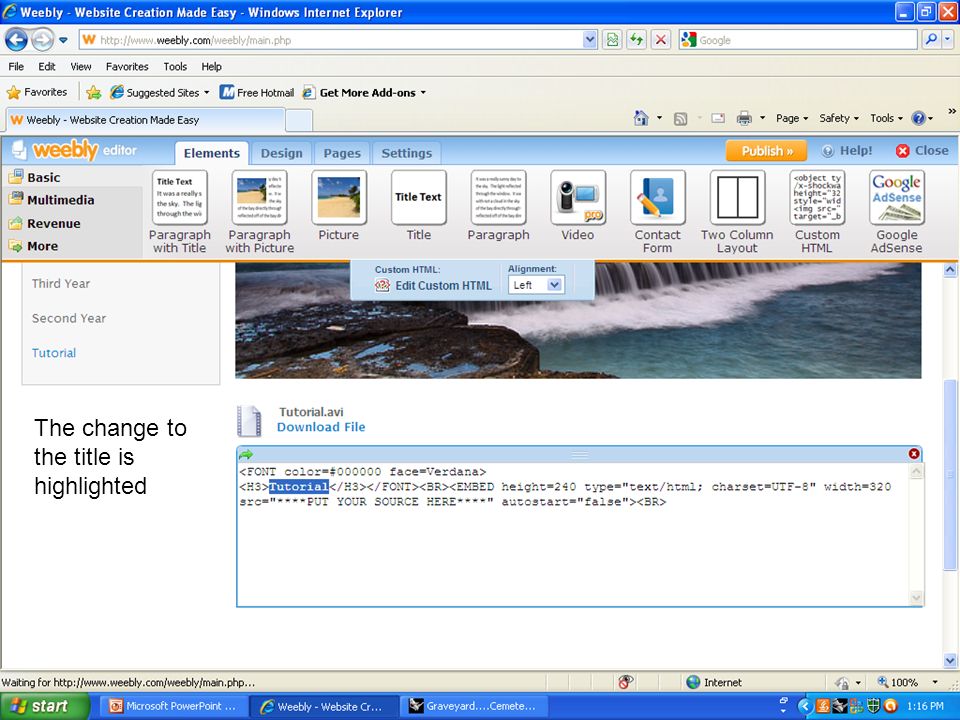The height and width of the screenshot is (720, 960).
Task: Click the Stop loading red X icon
Action: click(x=661, y=40)
